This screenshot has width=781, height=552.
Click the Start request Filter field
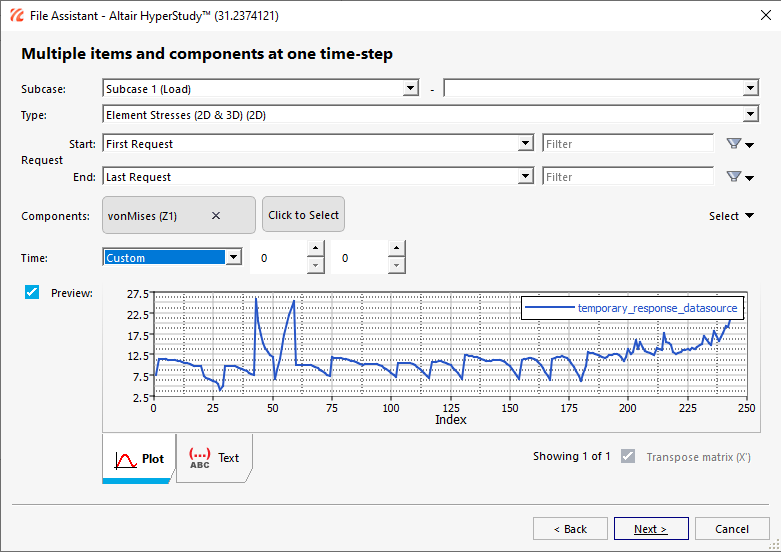coord(627,144)
